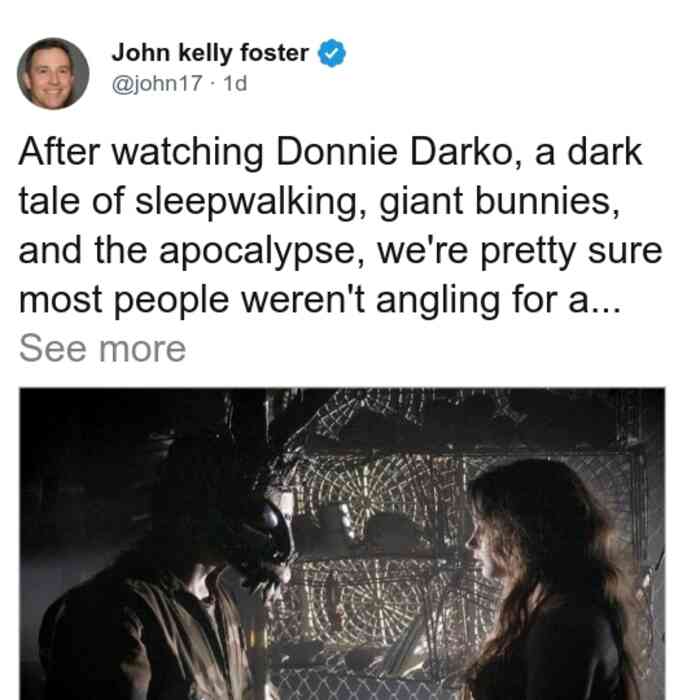
Task: Click the "After watching" opening words
Action: pyautogui.click(x=141, y=153)
